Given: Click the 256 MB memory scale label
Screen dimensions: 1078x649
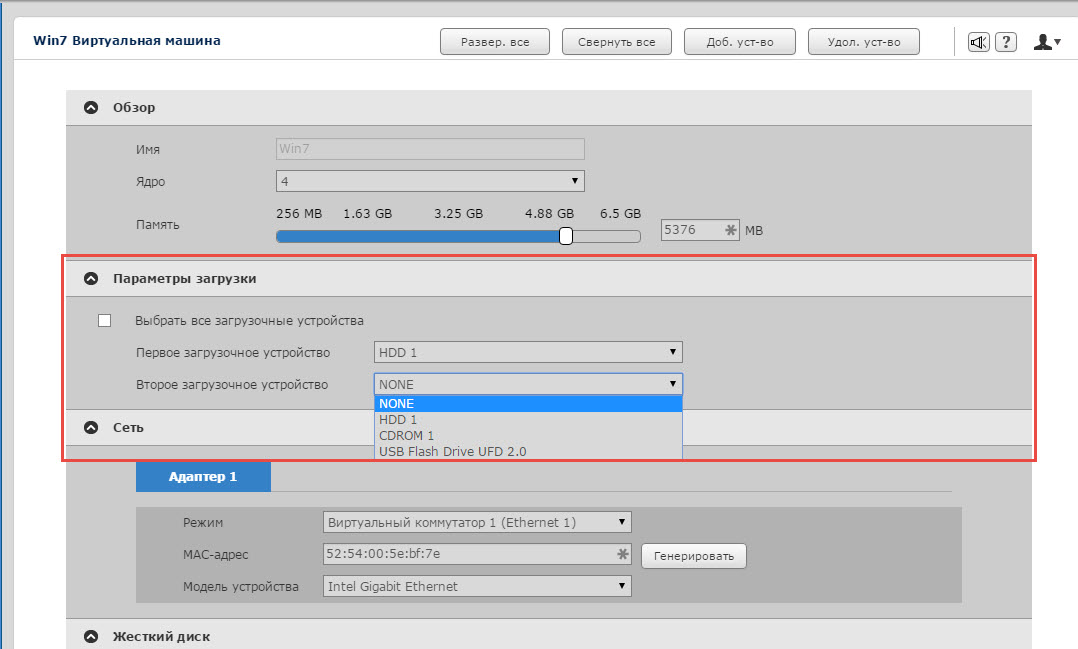Looking at the screenshot, I should pyautogui.click(x=299, y=213).
